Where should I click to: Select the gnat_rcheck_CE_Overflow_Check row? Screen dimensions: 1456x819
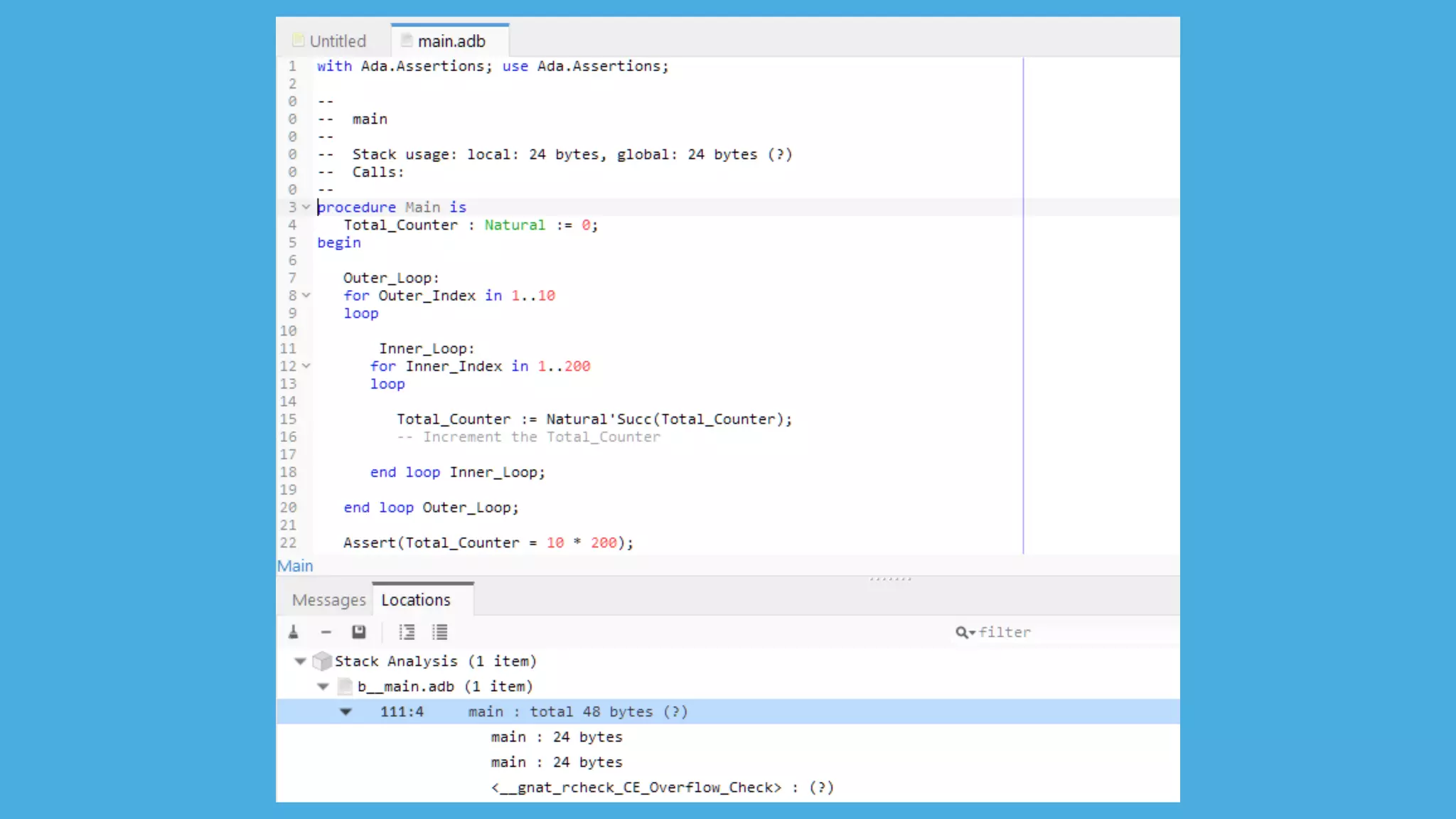click(x=662, y=787)
